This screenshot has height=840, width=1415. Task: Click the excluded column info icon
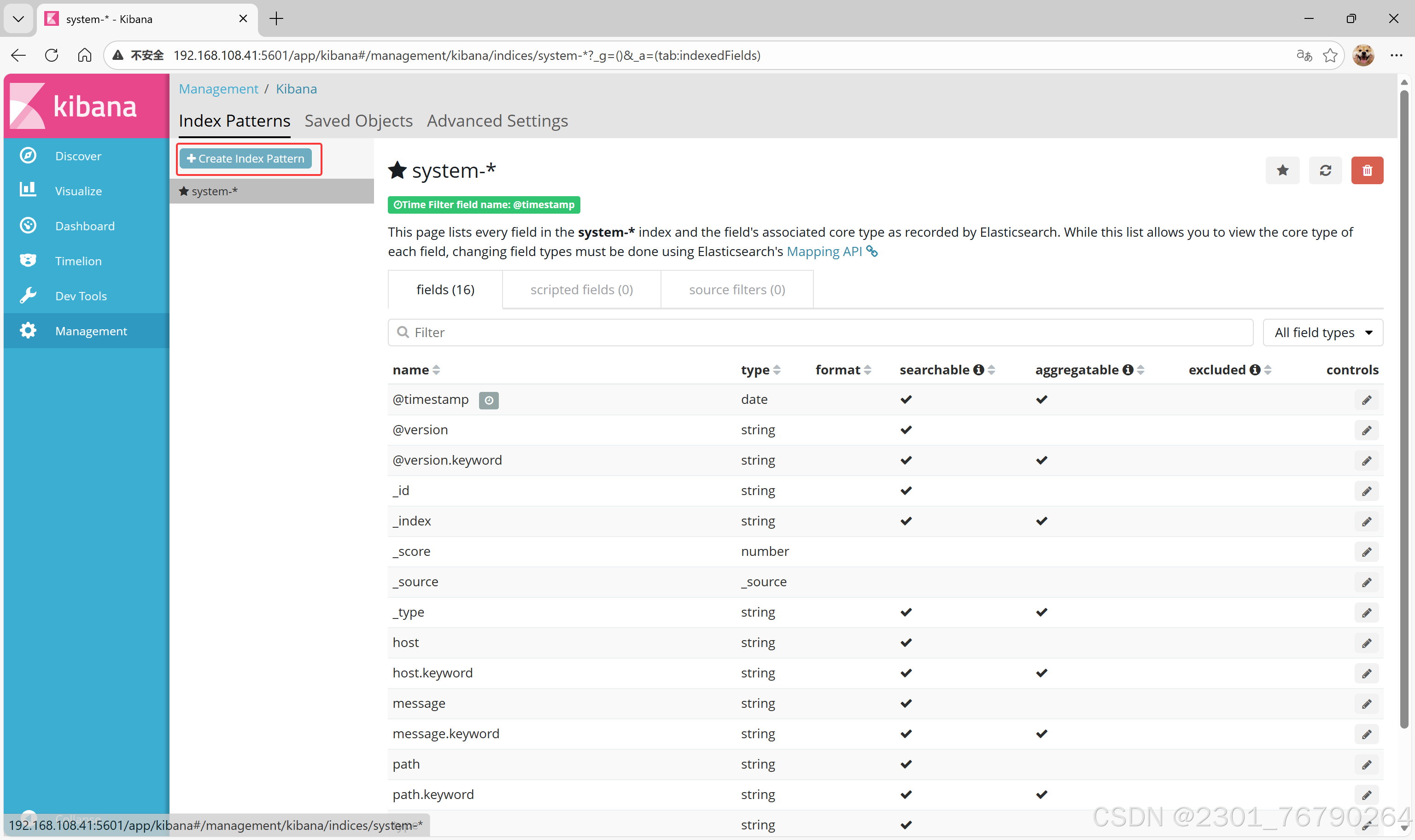pos(1255,370)
